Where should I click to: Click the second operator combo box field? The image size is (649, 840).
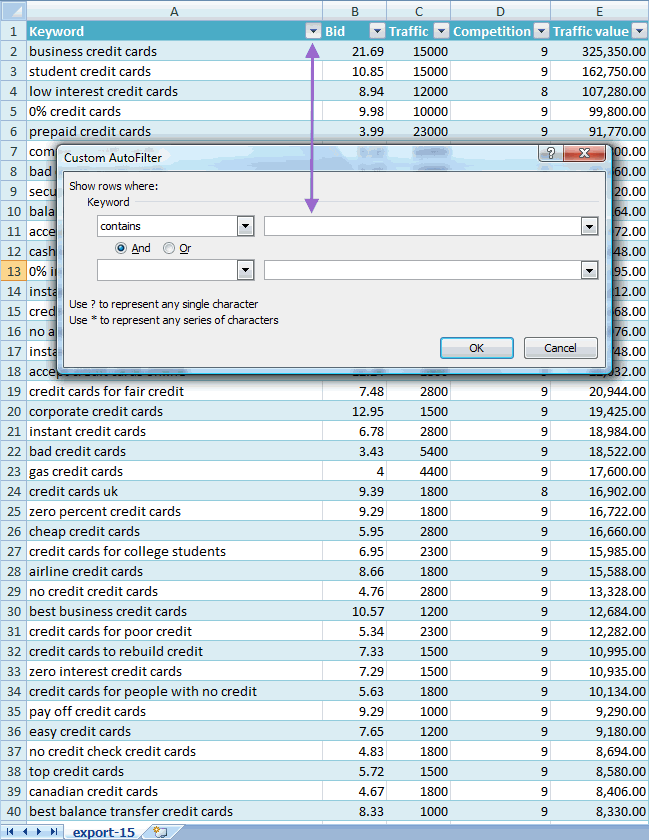167,270
